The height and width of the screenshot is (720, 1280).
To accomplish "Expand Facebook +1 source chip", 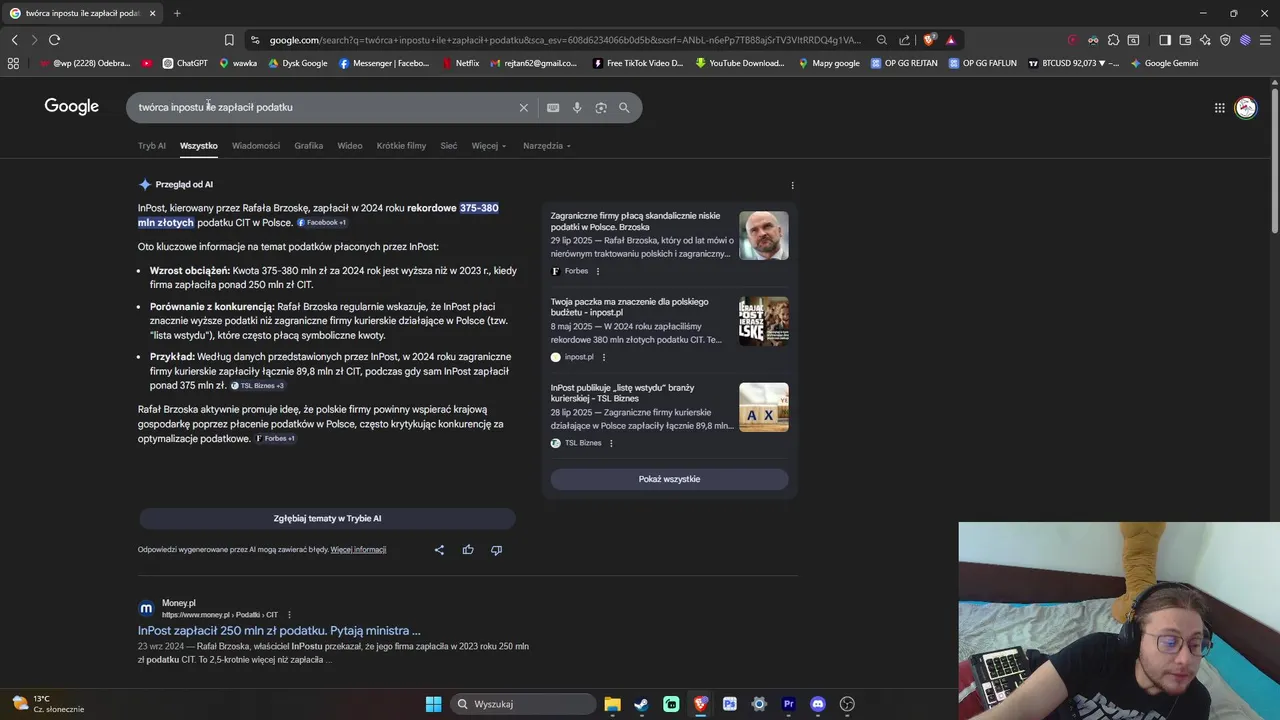I will 321,223.
